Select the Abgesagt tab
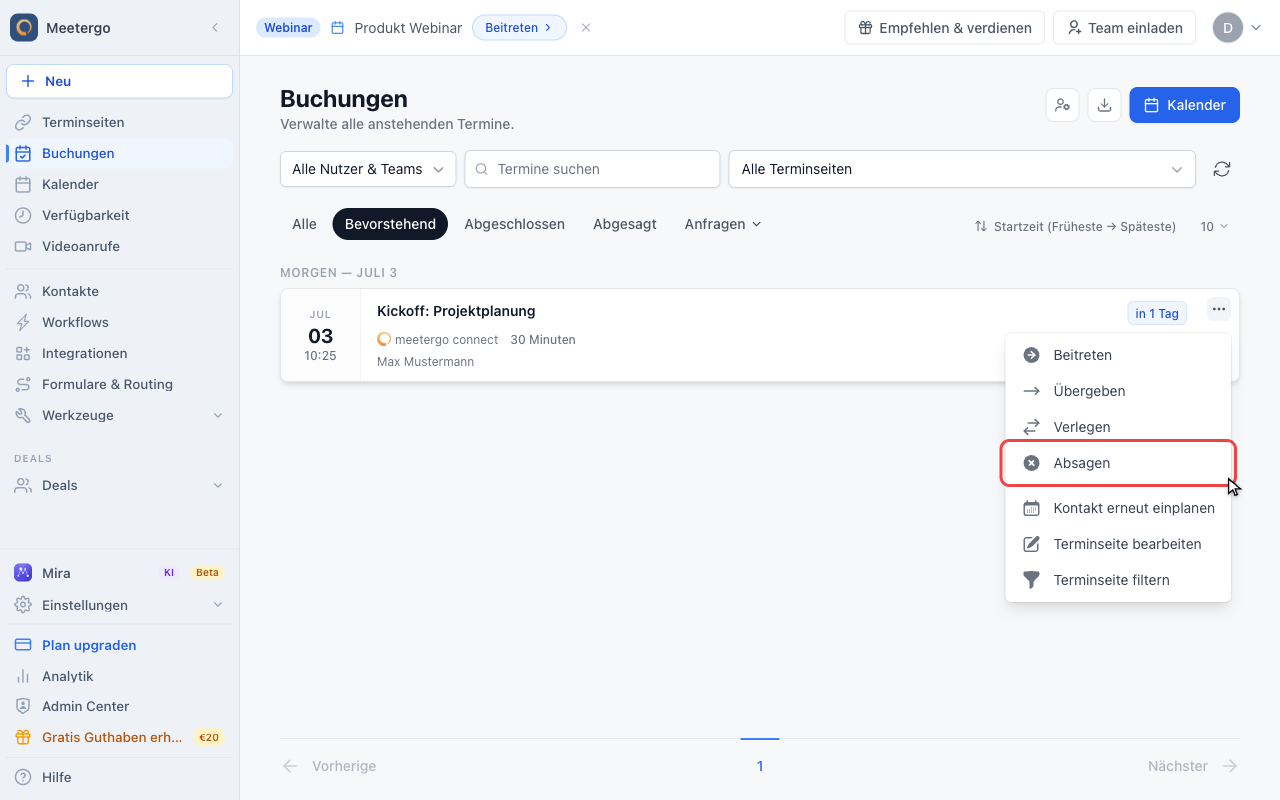The width and height of the screenshot is (1280, 800). click(x=625, y=224)
